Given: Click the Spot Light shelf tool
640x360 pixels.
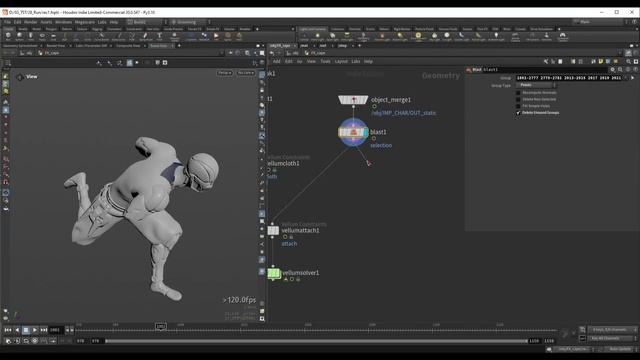Looking at the screenshot, I should [x=333, y=37].
